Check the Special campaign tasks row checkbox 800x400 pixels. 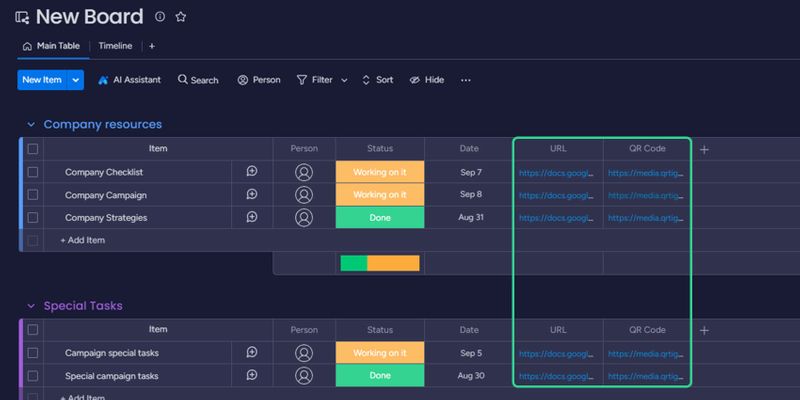(33, 376)
